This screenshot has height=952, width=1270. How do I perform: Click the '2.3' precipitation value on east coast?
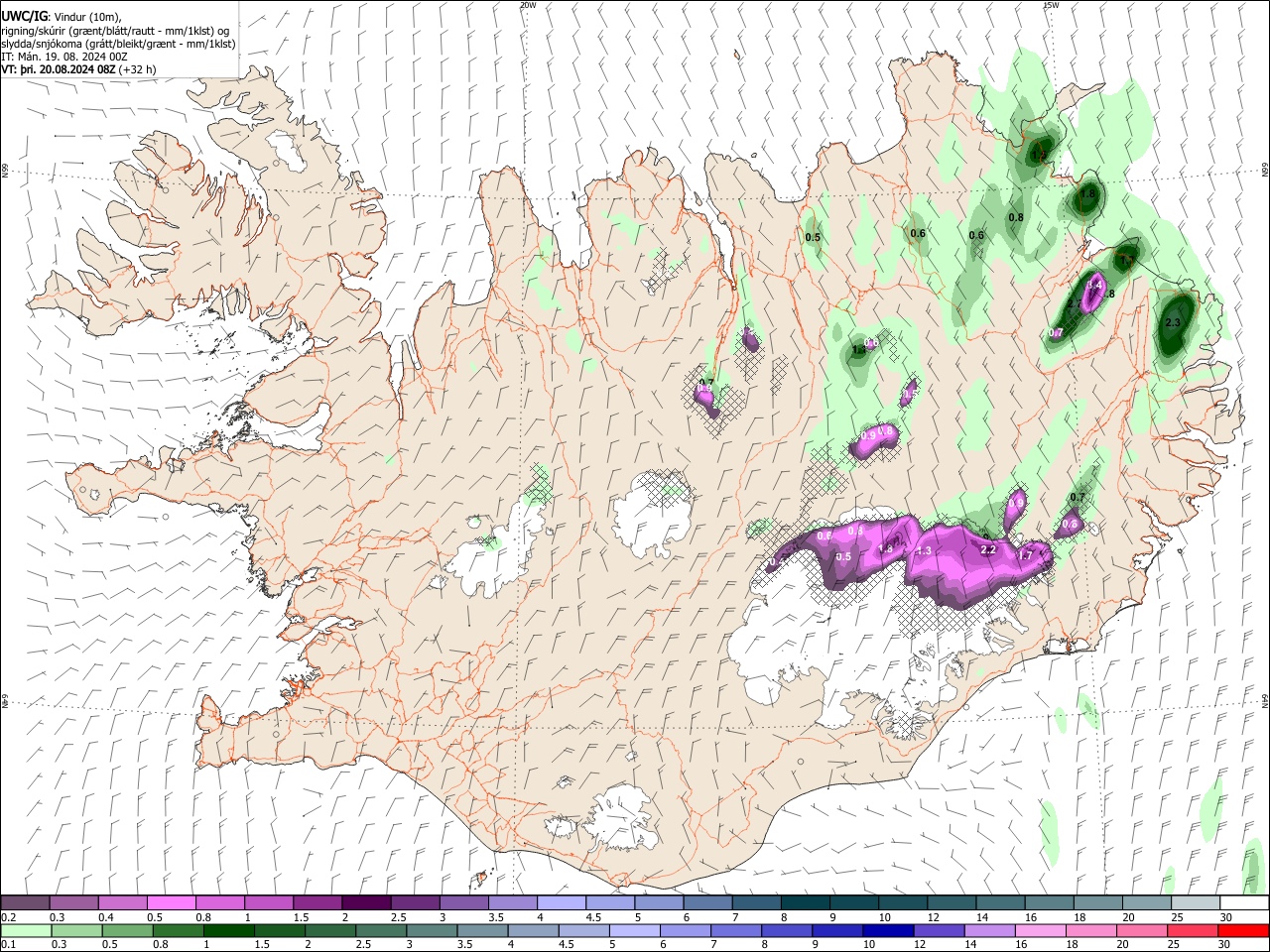[x=1173, y=323]
